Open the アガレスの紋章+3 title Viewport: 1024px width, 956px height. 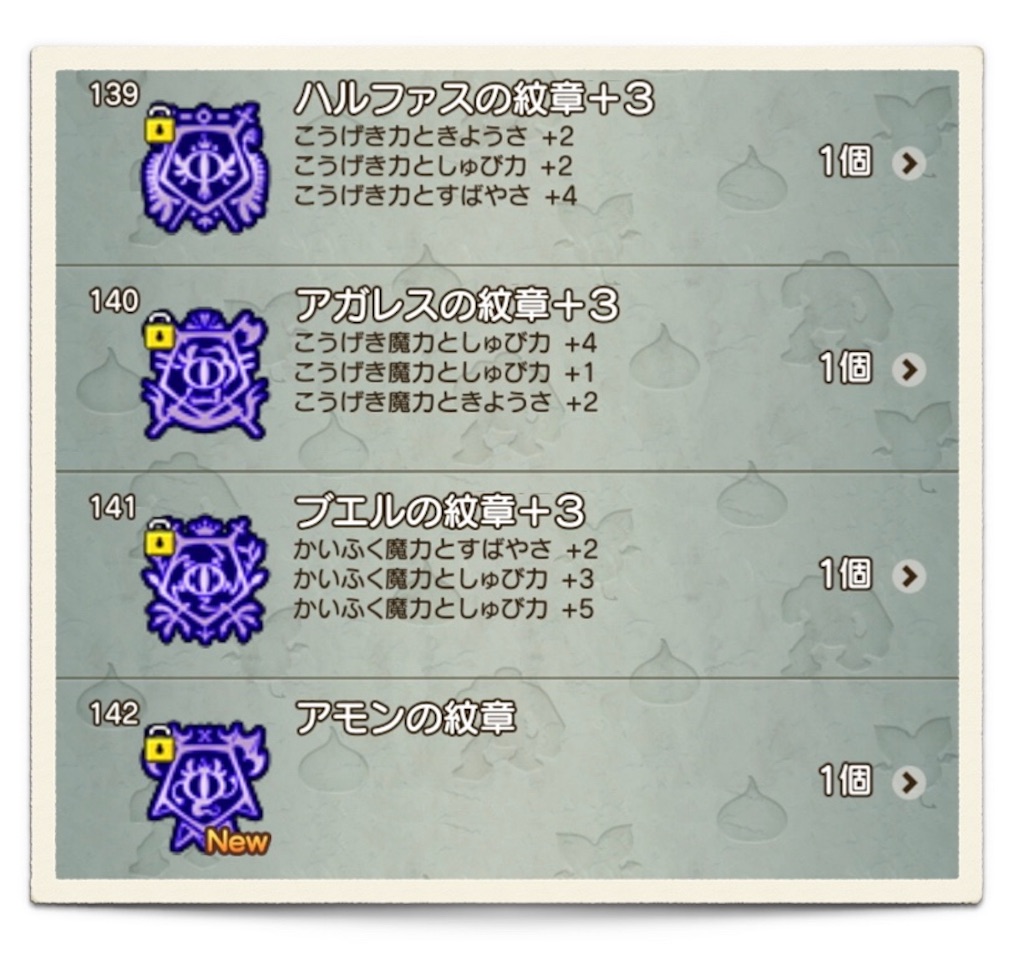coord(456,305)
